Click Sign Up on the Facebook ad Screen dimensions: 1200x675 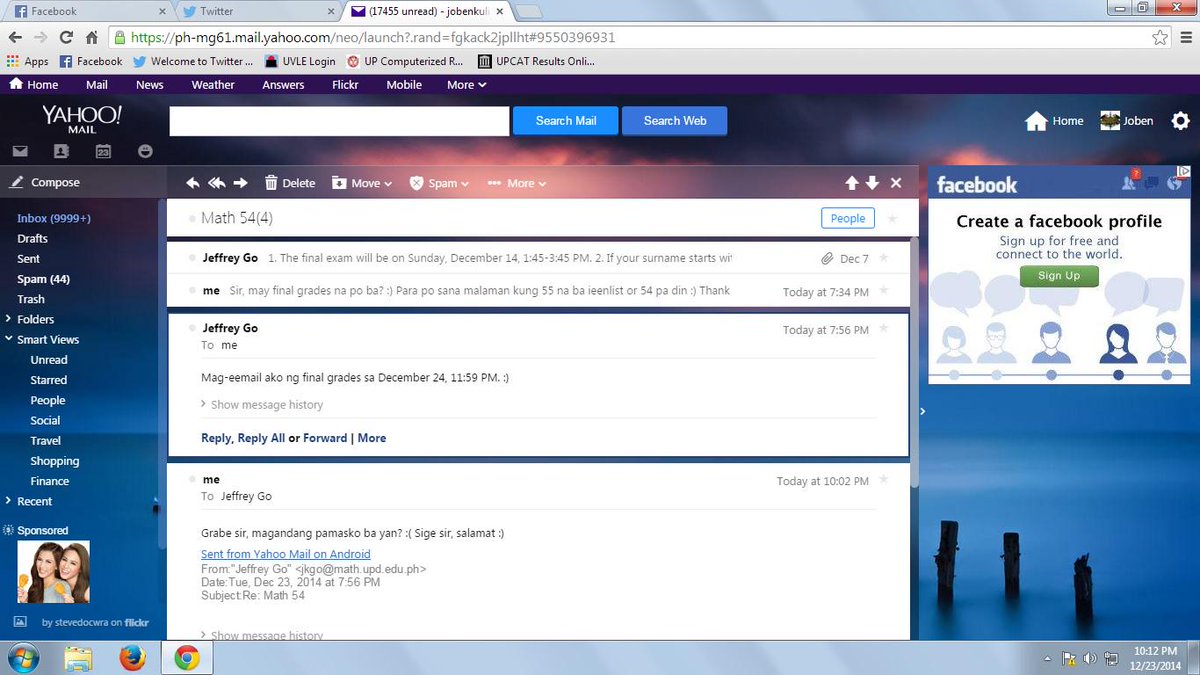coord(1059,276)
